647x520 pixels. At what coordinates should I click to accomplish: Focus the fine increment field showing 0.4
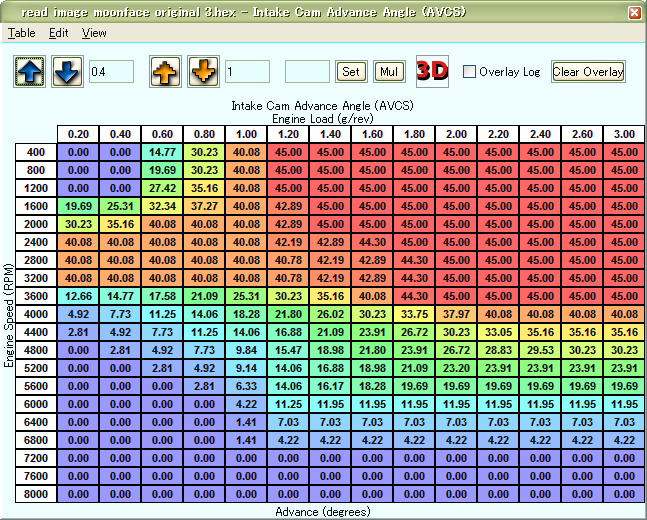click(111, 72)
